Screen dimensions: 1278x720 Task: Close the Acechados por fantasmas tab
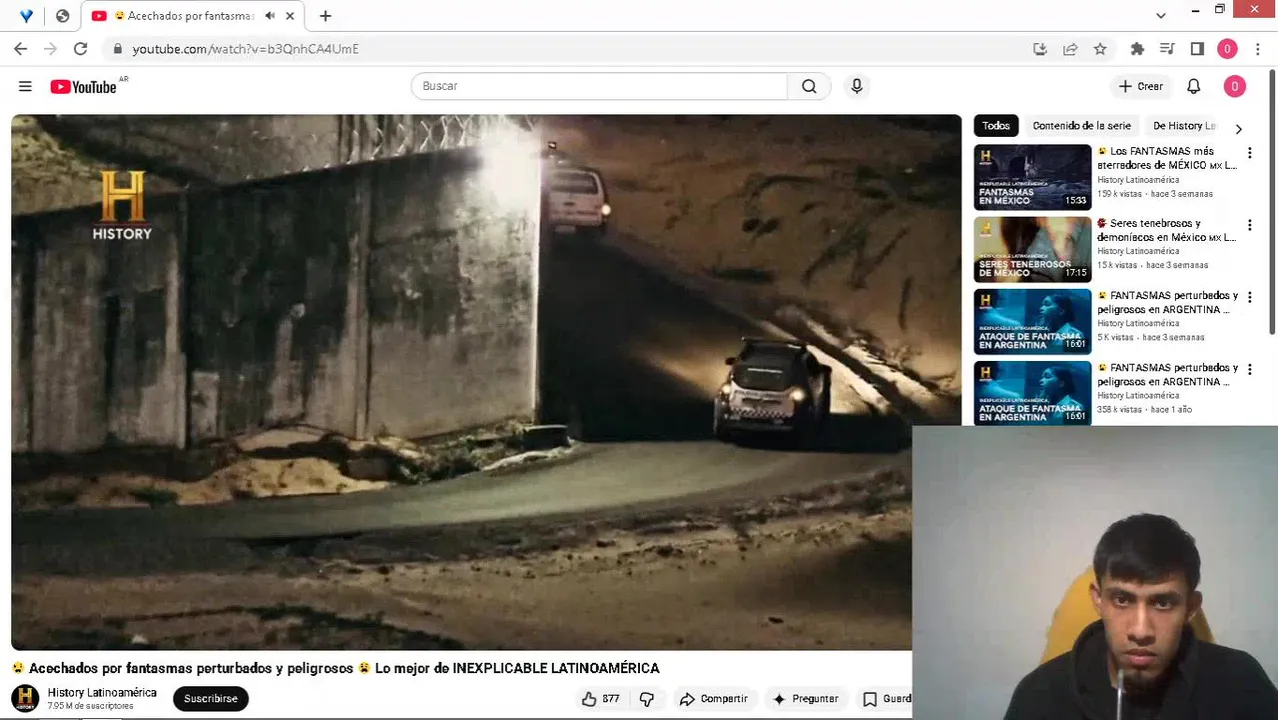[x=291, y=16]
